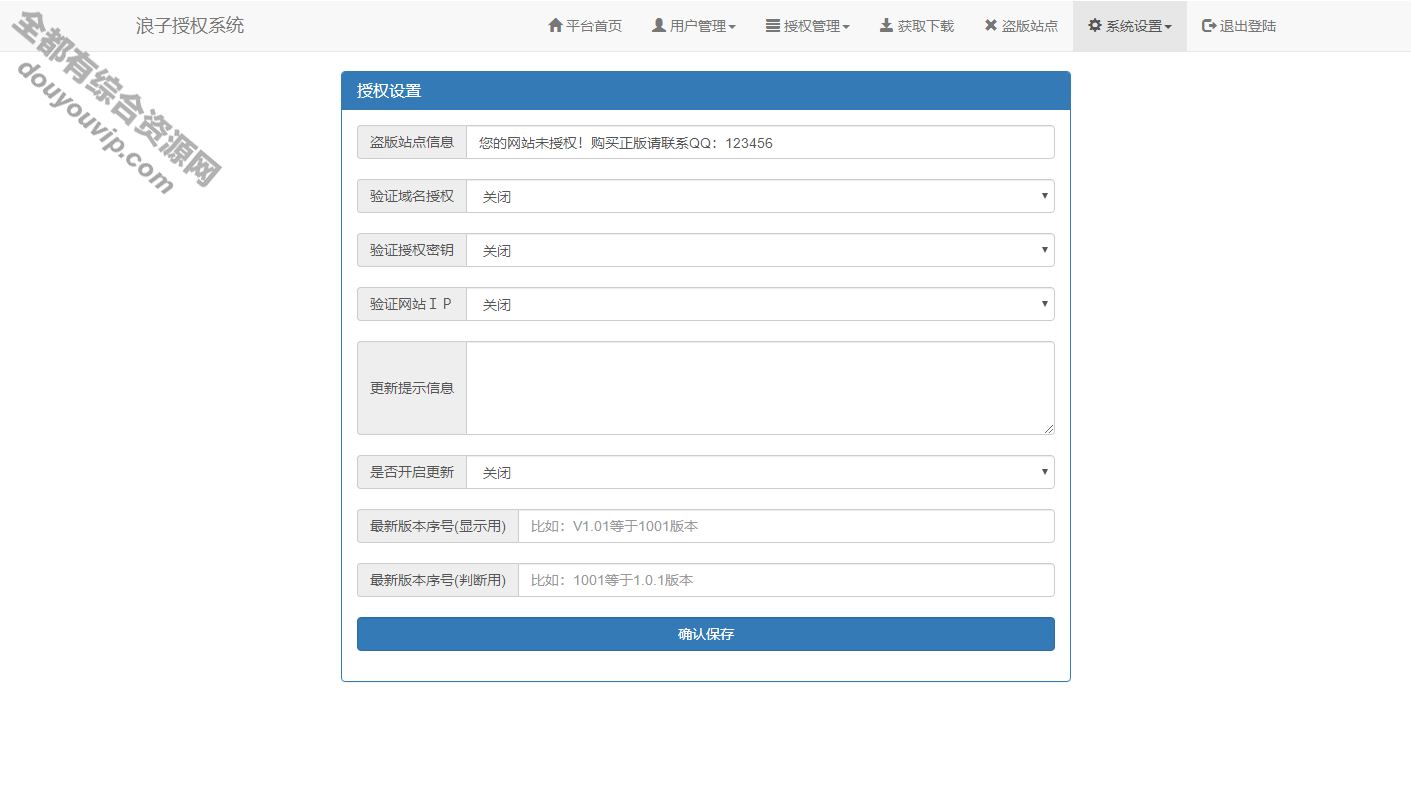Click the 授权设置 panel heading

point(706,91)
